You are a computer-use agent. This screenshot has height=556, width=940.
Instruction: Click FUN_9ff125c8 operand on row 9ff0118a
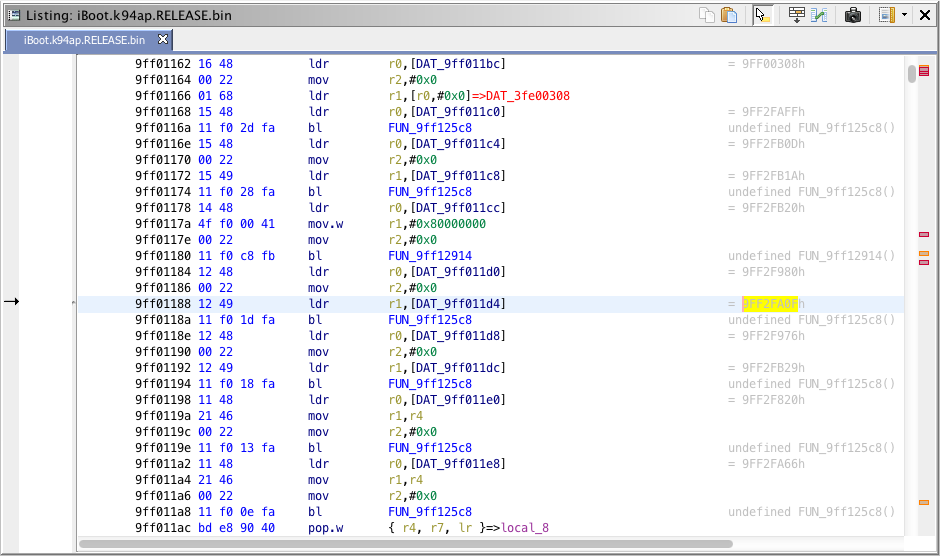pos(430,320)
